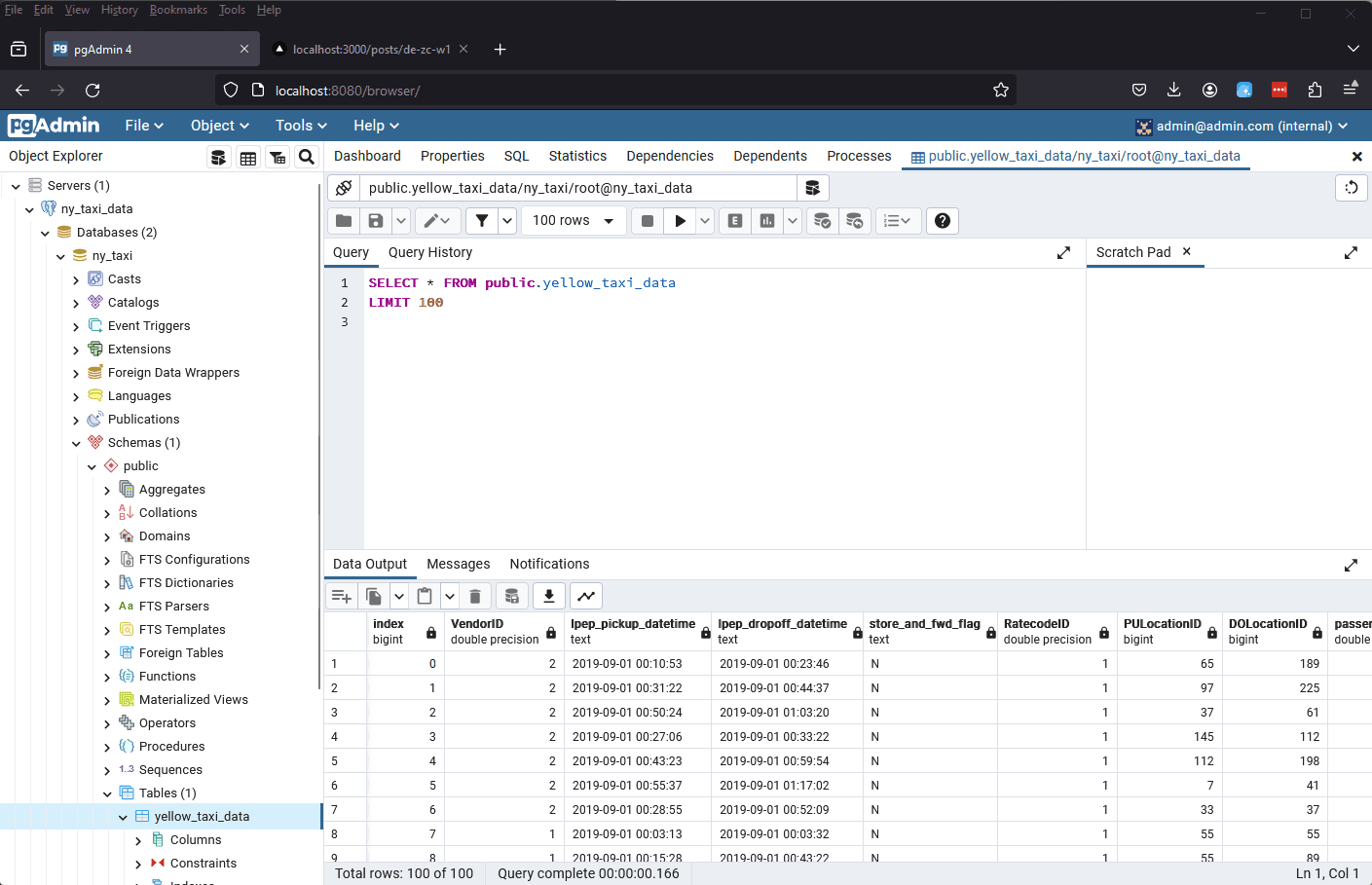Screen dimensions: 1372x885
Task: Click the Rollback database icon
Action: pos(855,221)
